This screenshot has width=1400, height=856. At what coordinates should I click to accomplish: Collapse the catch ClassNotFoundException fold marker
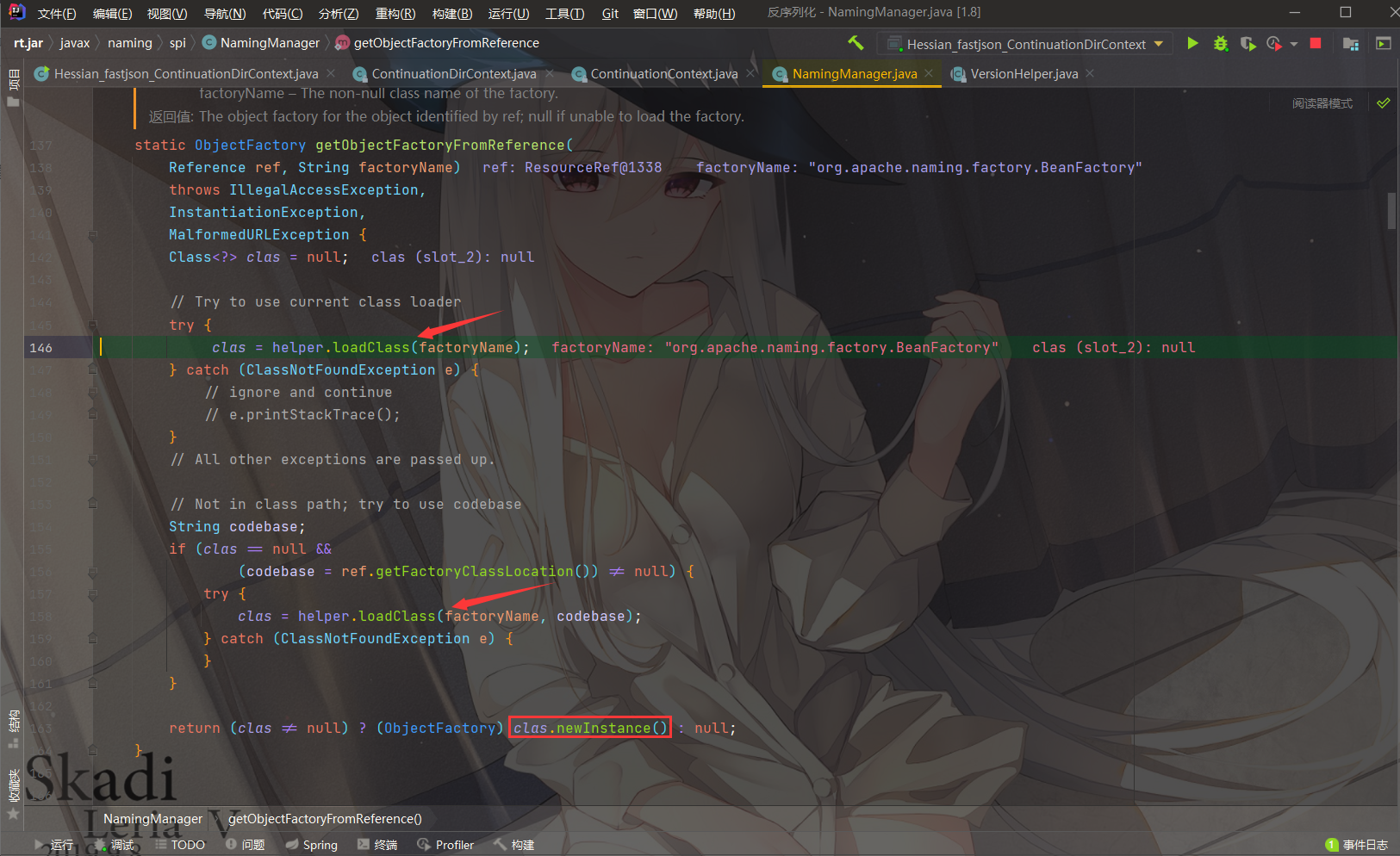[x=92, y=369]
